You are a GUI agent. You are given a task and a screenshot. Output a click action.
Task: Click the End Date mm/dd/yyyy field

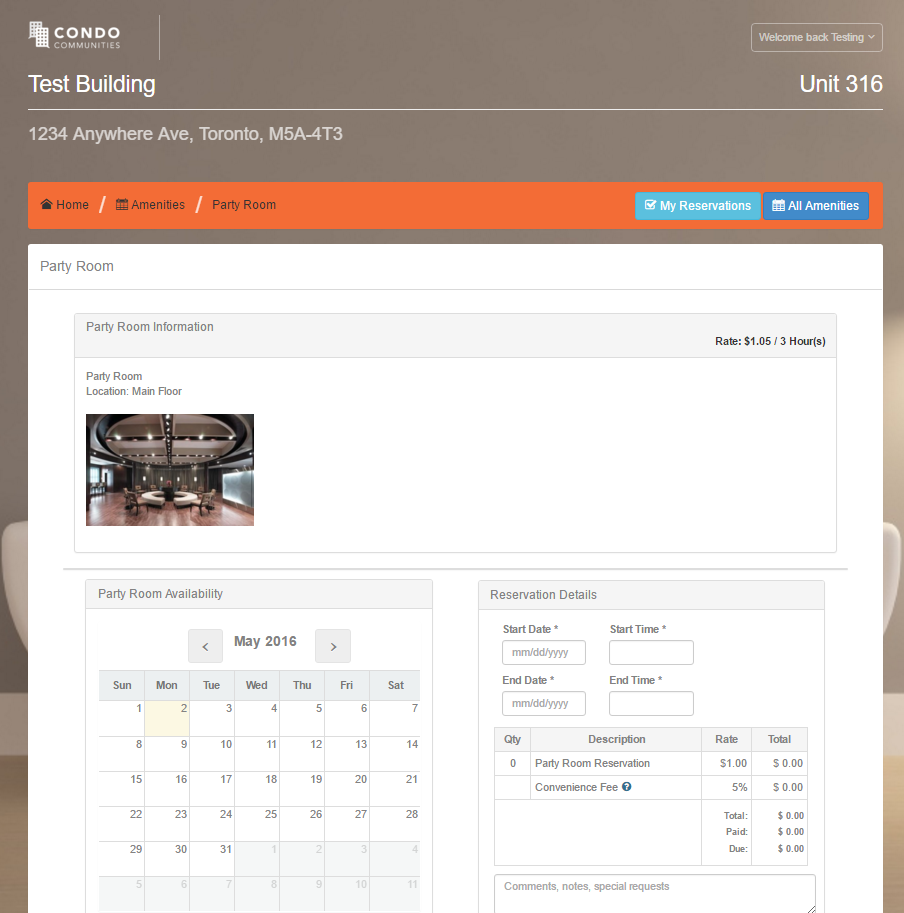coord(543,703)
